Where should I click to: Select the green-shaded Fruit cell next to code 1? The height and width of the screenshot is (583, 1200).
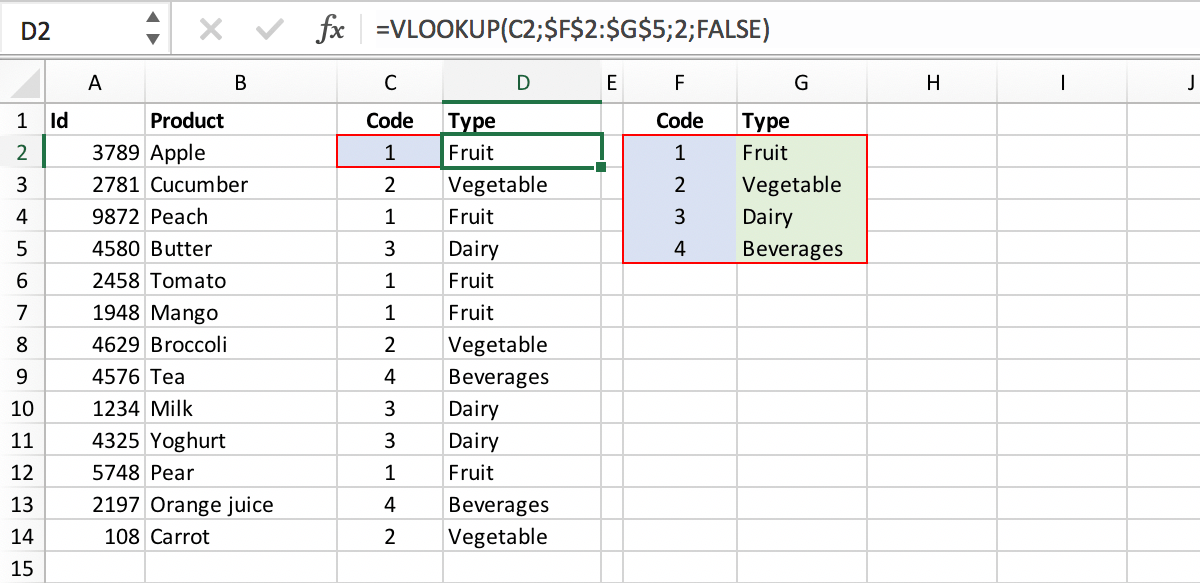point(800,152)
